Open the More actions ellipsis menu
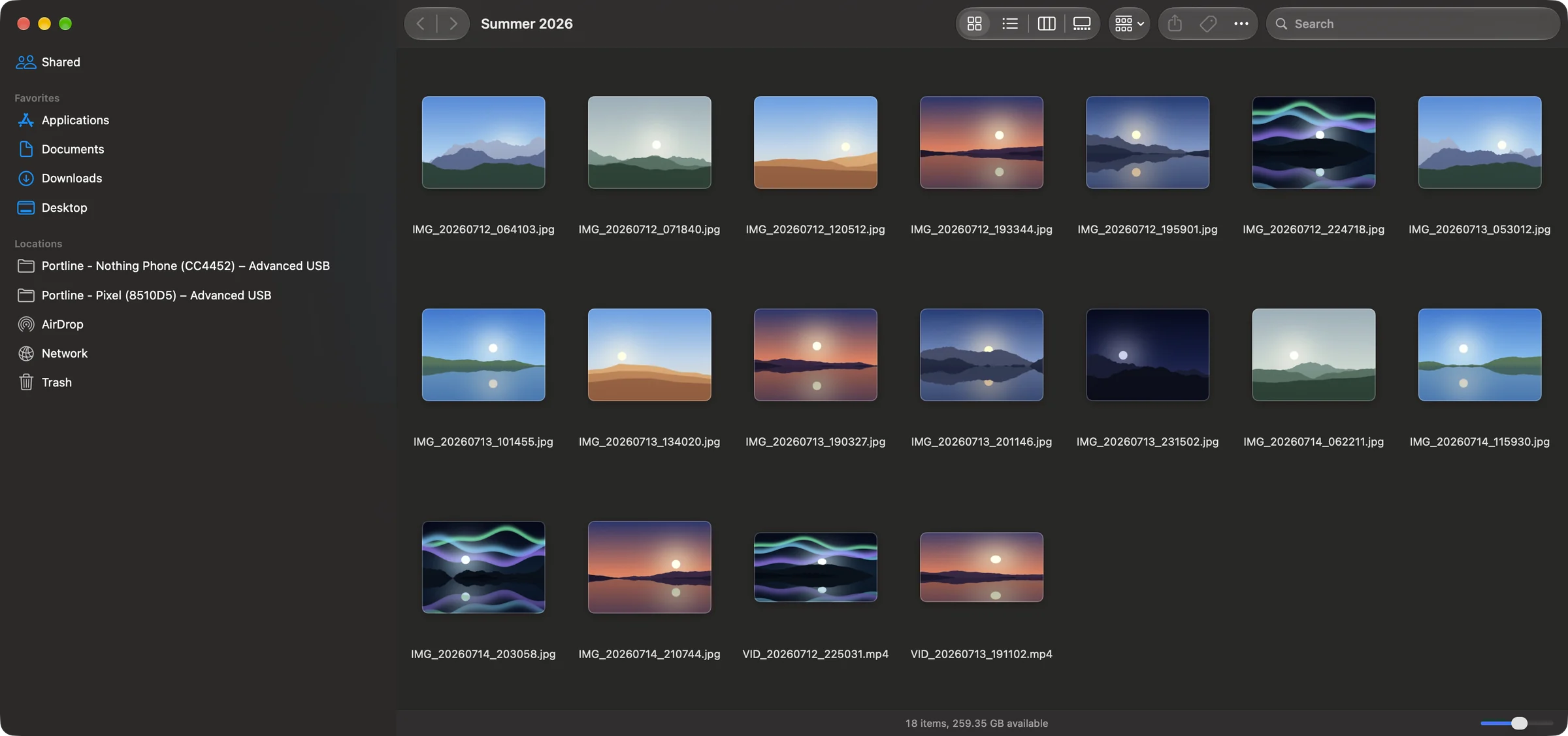 click(x=1241, y=24)
